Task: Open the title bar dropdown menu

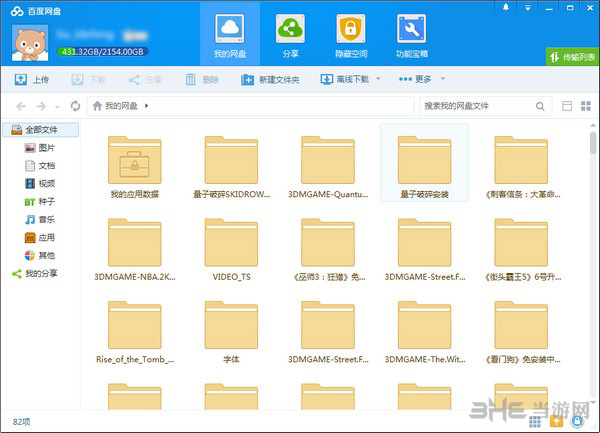Action: point(528,8)
